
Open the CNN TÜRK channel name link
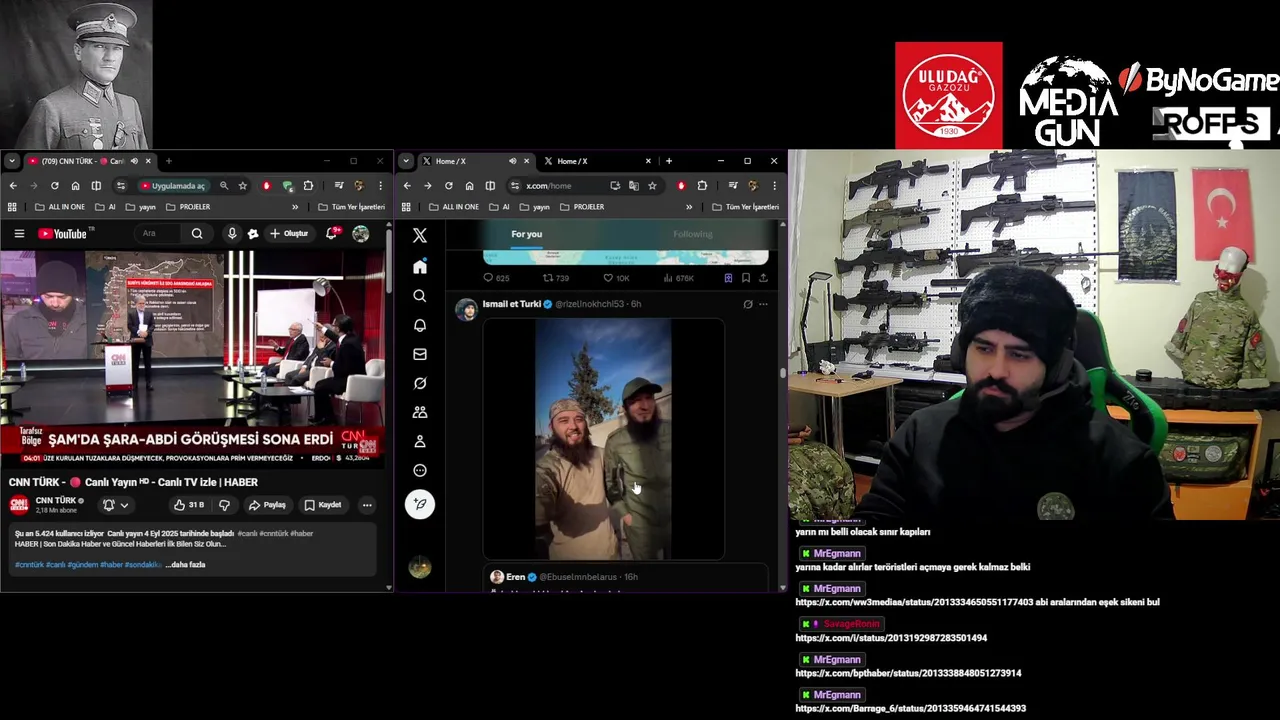pyautogui.click(x=56, y=500)
